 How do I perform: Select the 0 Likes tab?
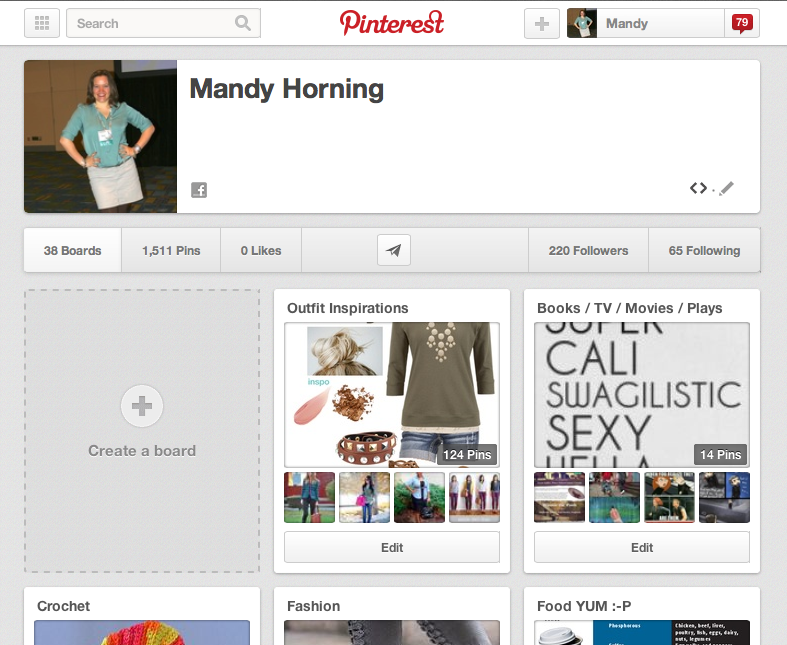coord(261,250)
